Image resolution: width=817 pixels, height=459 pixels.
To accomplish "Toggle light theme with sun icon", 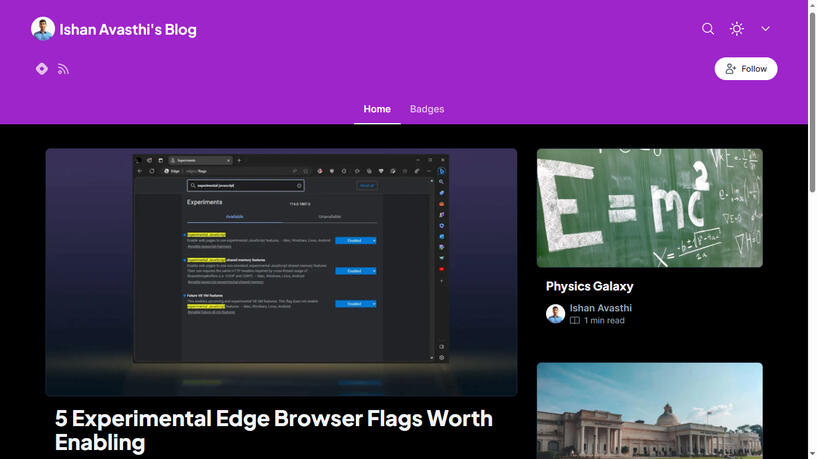I will (x=737, y=29).
